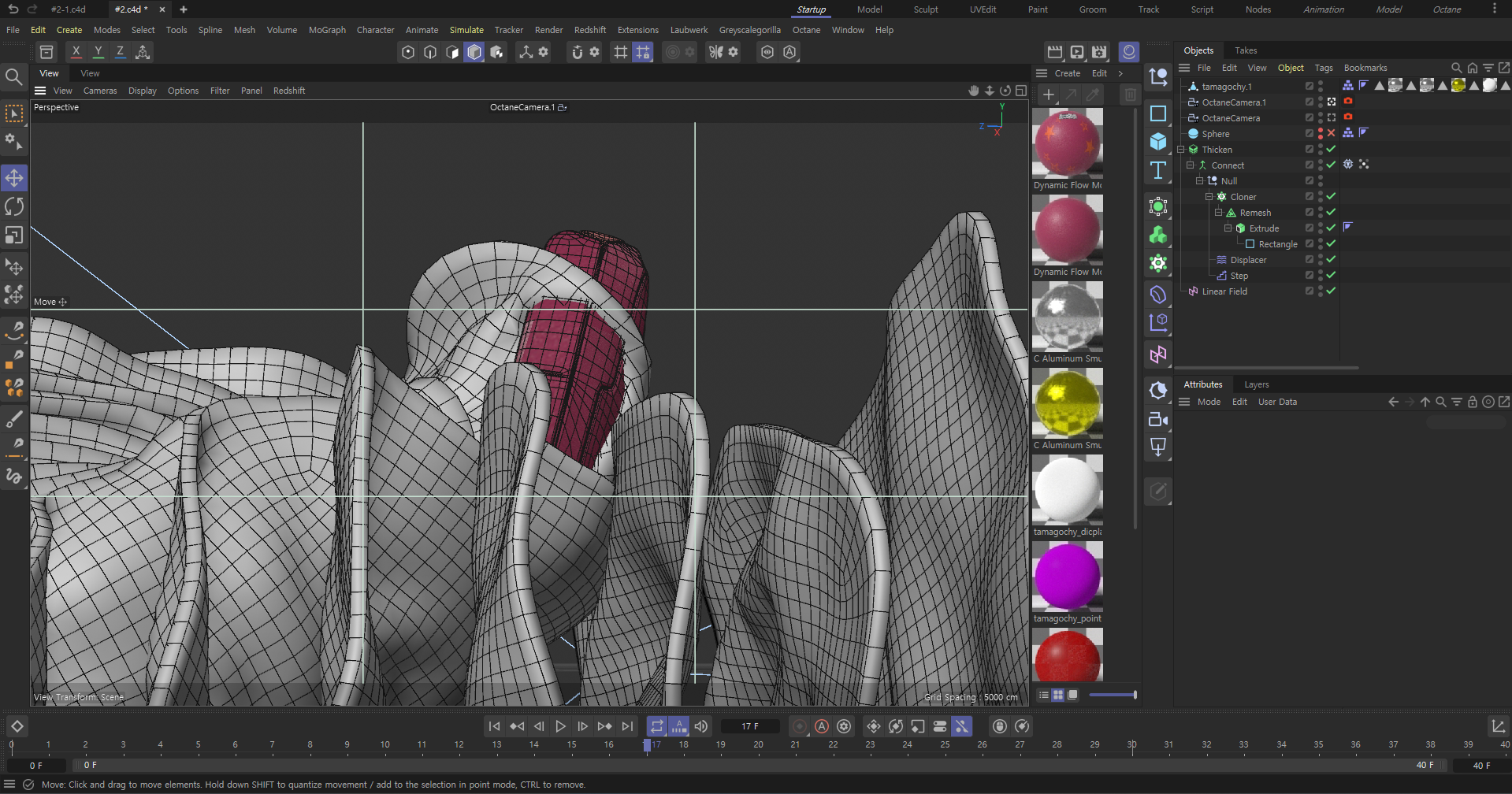Toggle Autokeying button with A
The image size is (1512, 794).
point(822,726)
